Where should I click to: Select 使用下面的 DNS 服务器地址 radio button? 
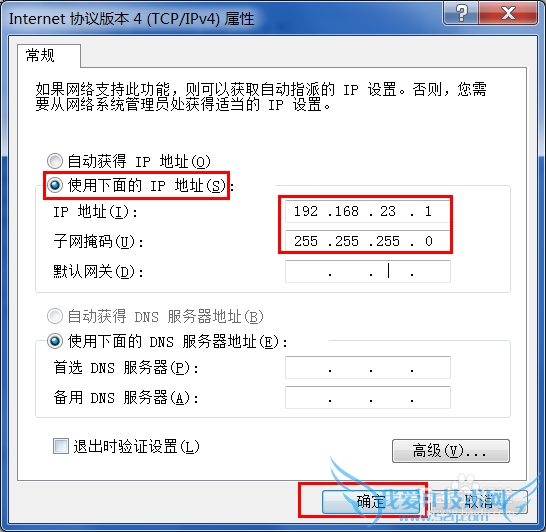coord(55,341)
